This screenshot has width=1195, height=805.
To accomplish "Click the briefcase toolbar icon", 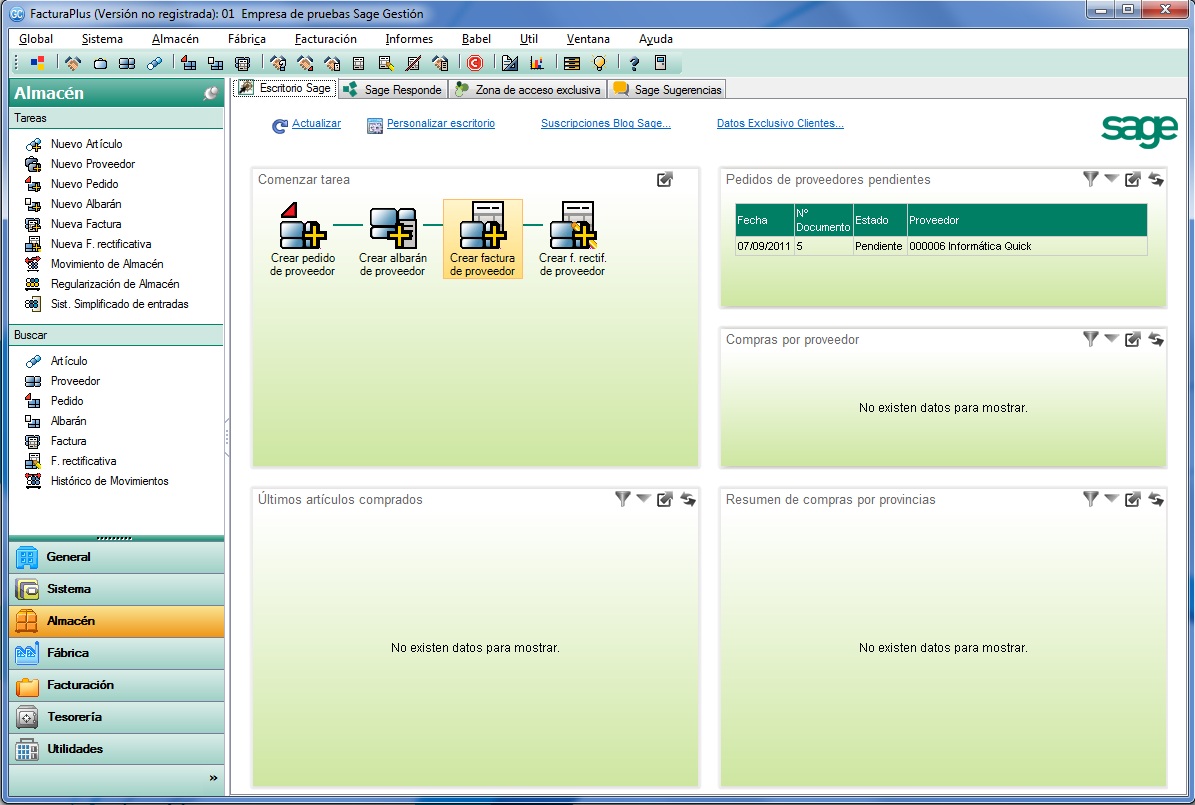I will [100, 63].
